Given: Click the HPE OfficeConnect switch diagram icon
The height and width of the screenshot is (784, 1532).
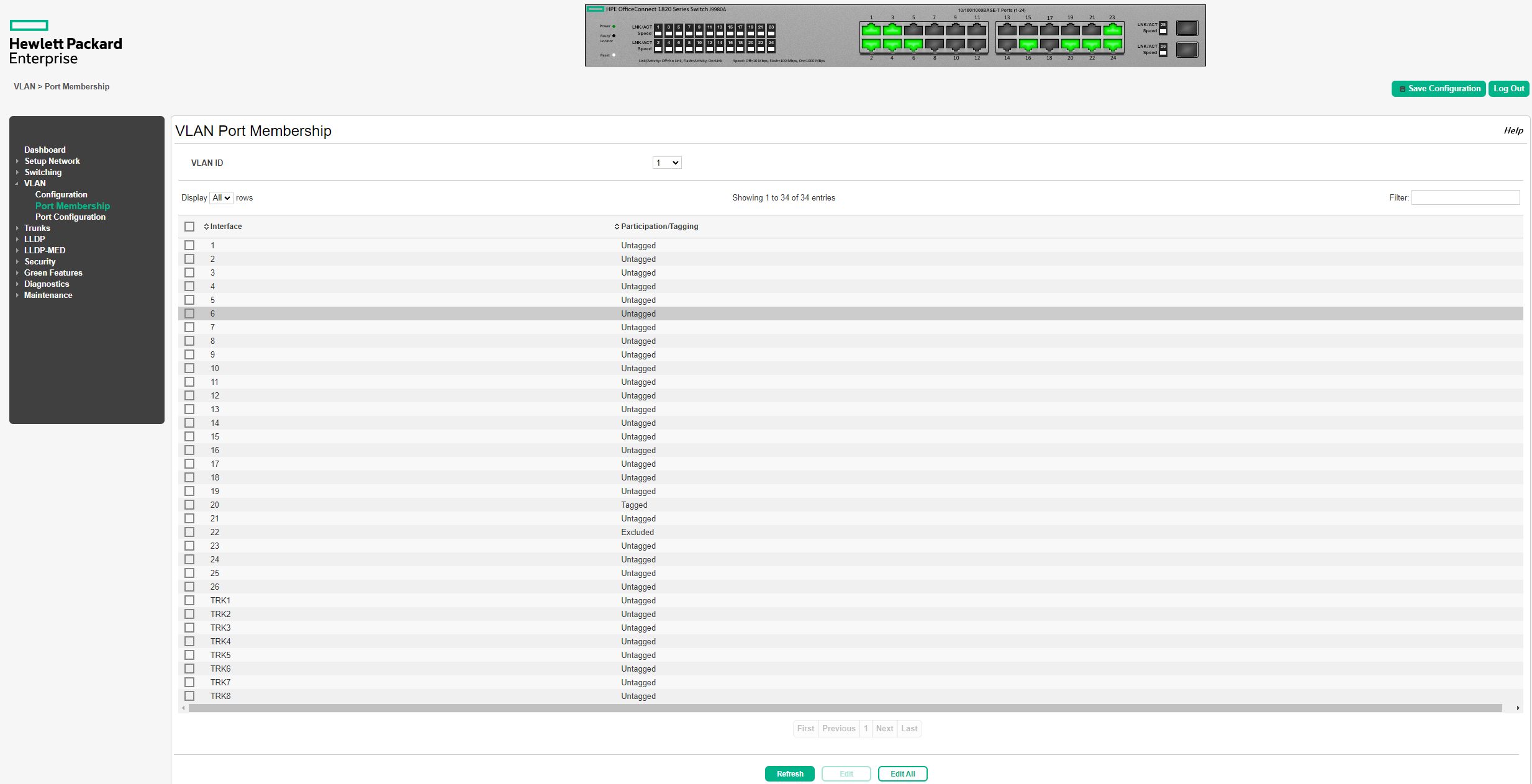Looking at the screenshot, I should click(x=897, y=36).
